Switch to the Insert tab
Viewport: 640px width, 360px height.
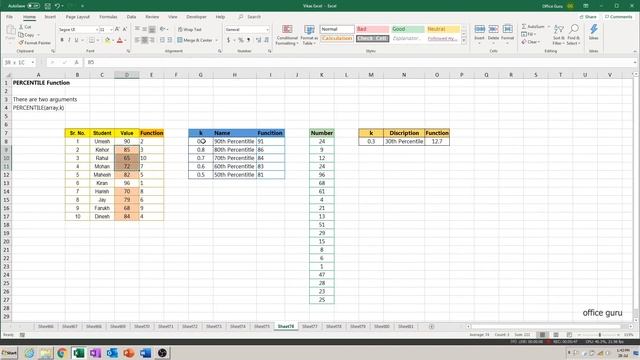(x=50, y=17)
